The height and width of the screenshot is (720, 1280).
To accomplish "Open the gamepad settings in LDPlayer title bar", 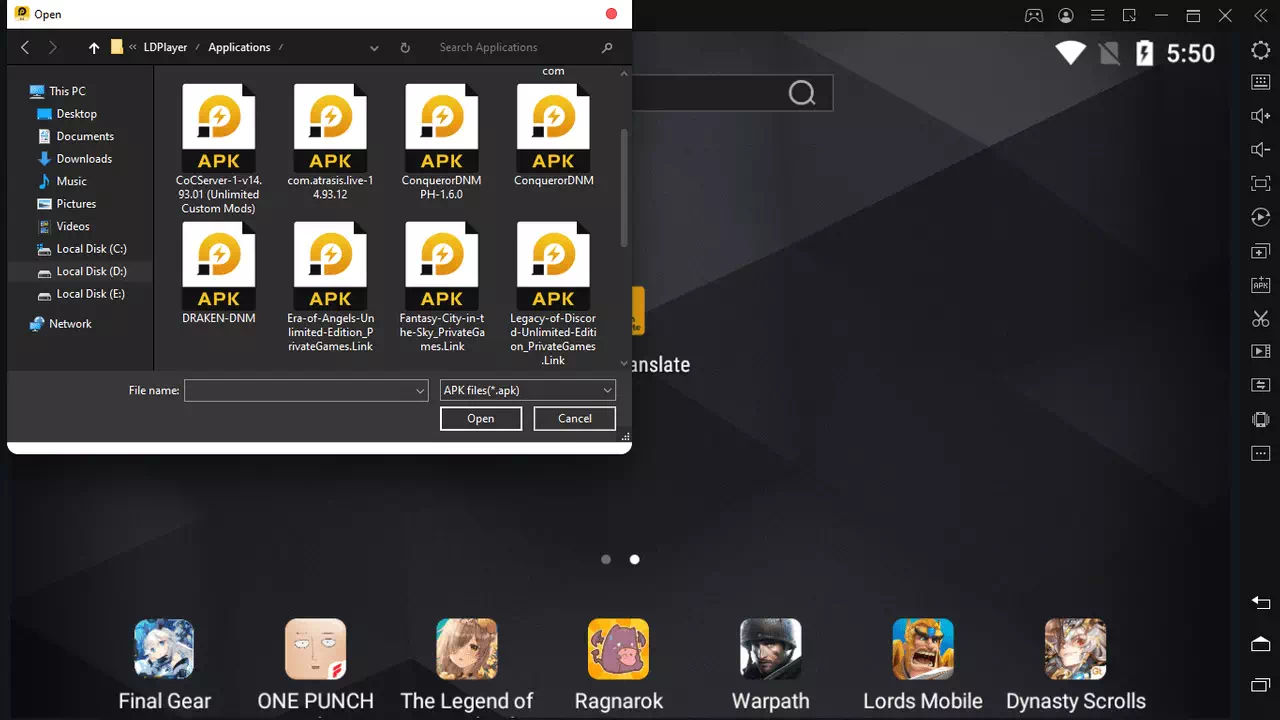I will pyautogui.click(x=1034, y=15).
